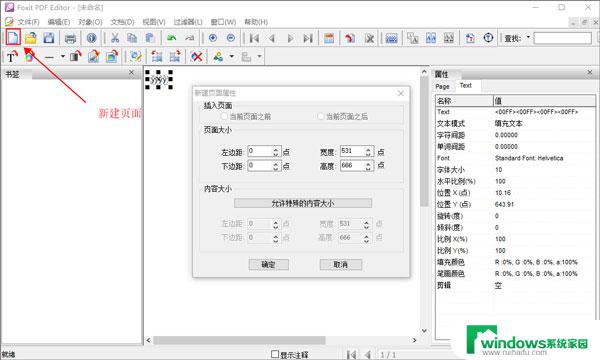
Task: Click the delete page X icon
Action: tap(369, 38)
